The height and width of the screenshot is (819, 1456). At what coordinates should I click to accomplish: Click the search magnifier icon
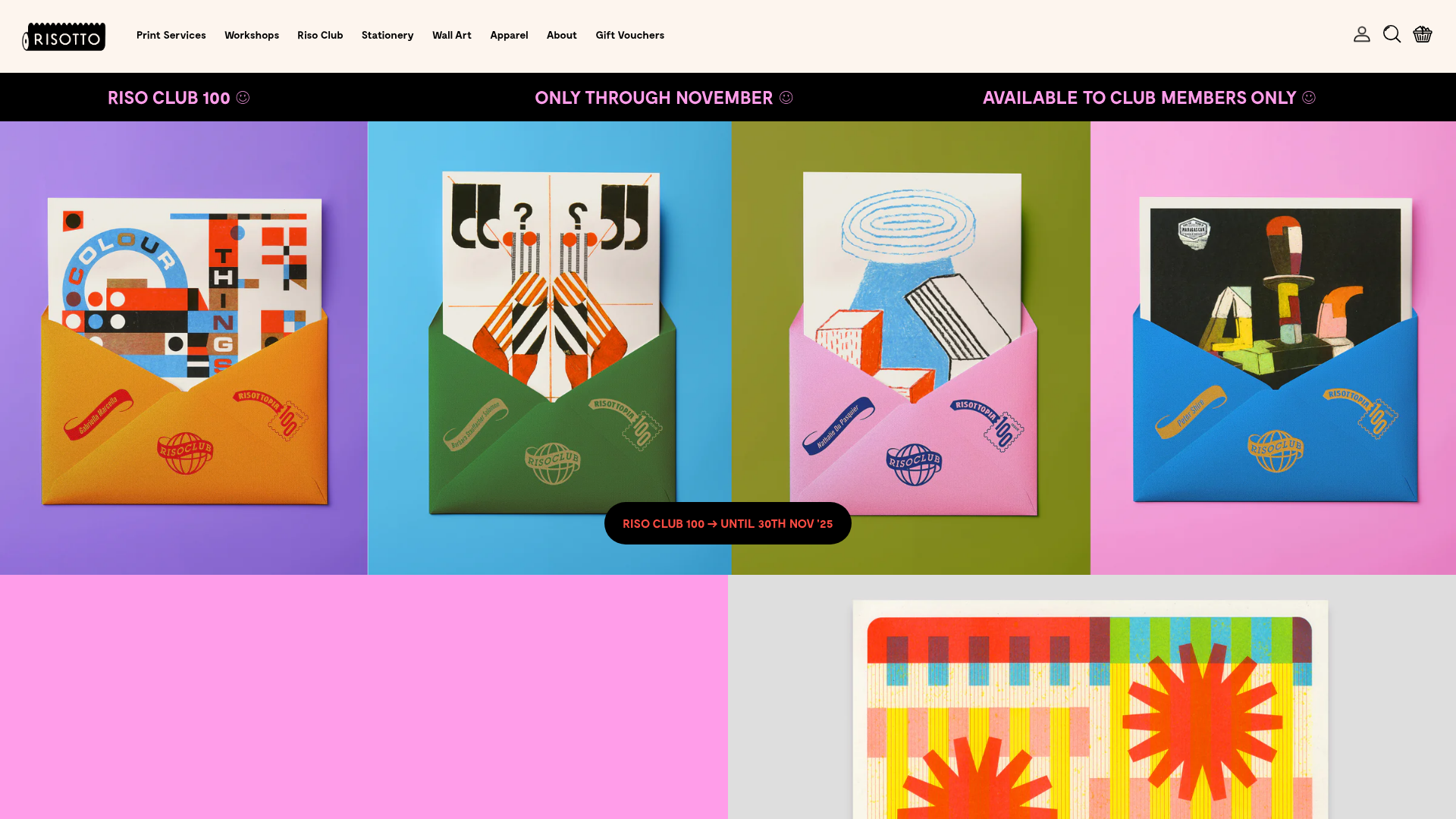[x=1392, y=34]
